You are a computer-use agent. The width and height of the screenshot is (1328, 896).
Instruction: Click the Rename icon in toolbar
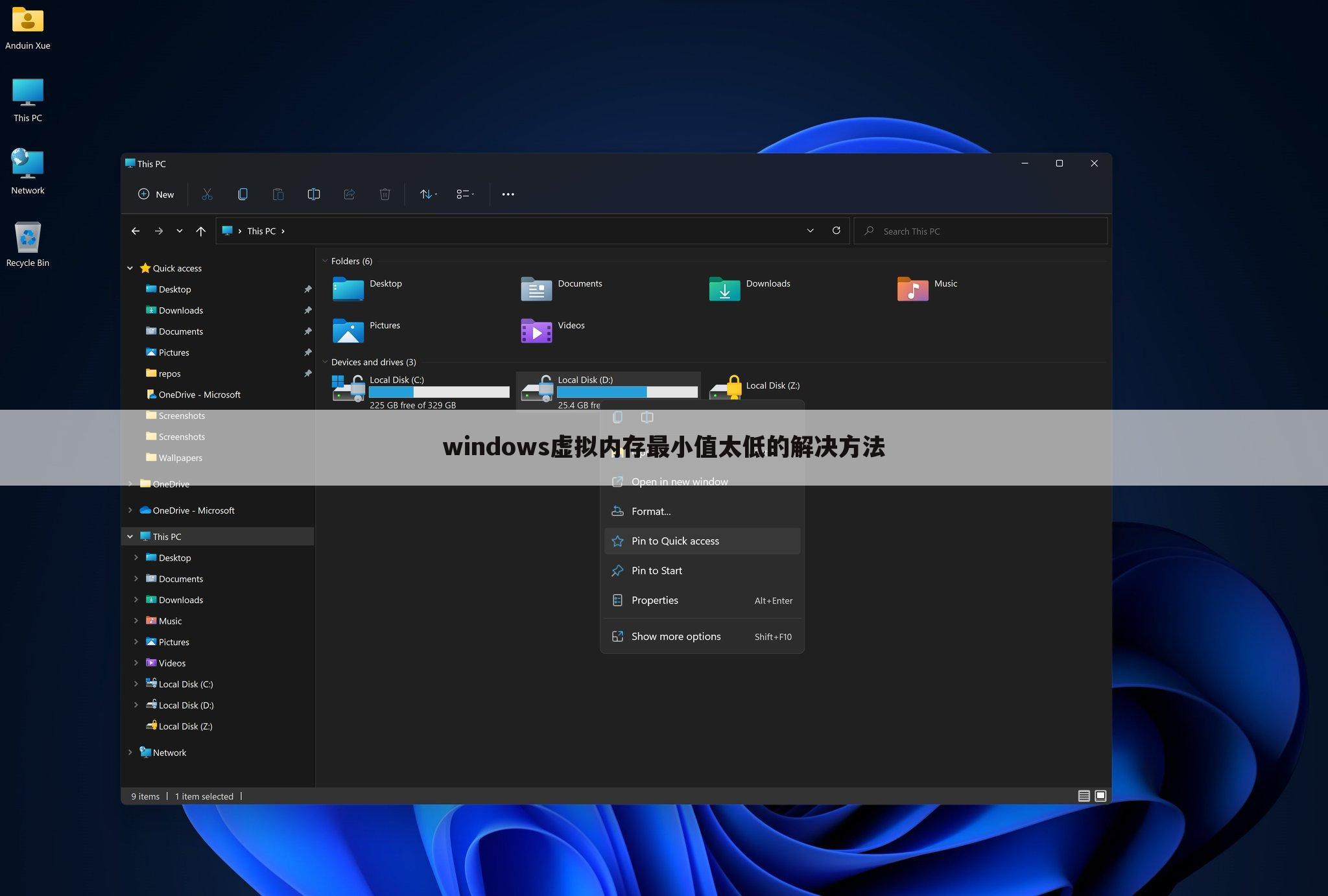coord(314,195)
